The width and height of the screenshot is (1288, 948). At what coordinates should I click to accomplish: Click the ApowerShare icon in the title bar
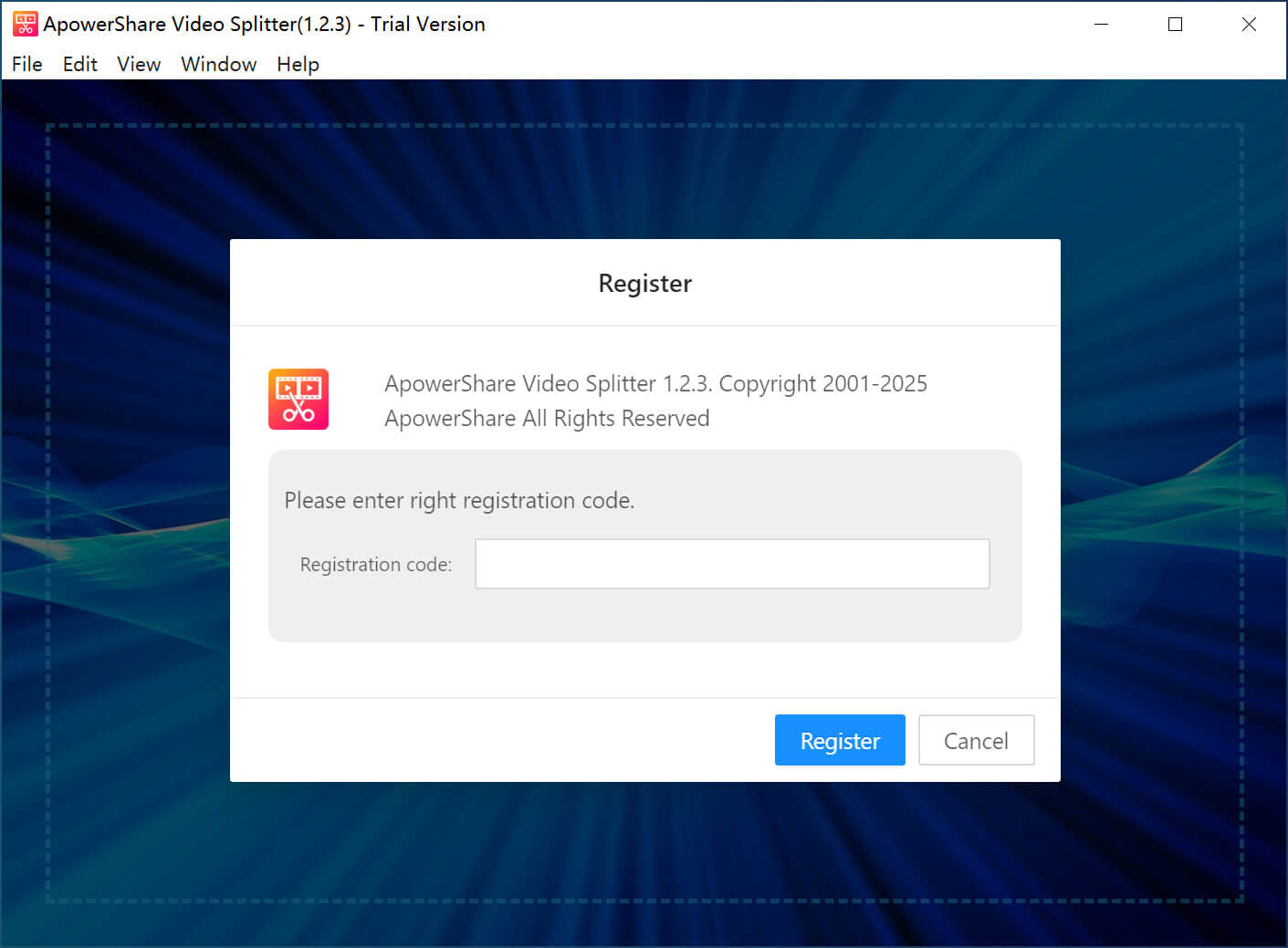click(x=25, y=24)
